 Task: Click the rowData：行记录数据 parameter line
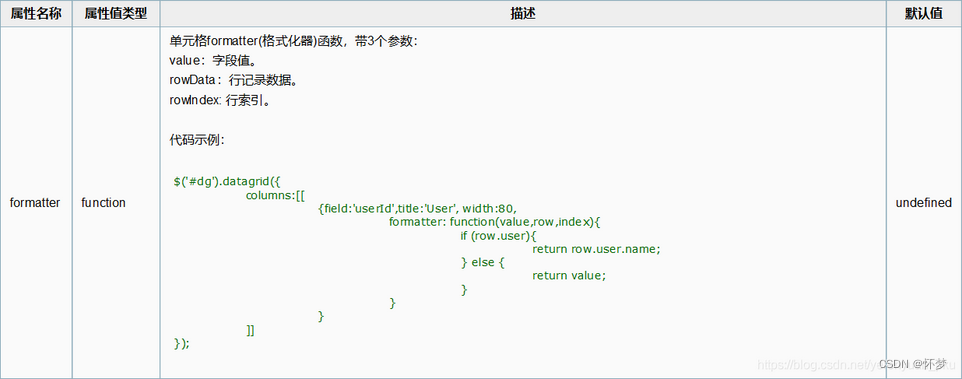point(234,80)
